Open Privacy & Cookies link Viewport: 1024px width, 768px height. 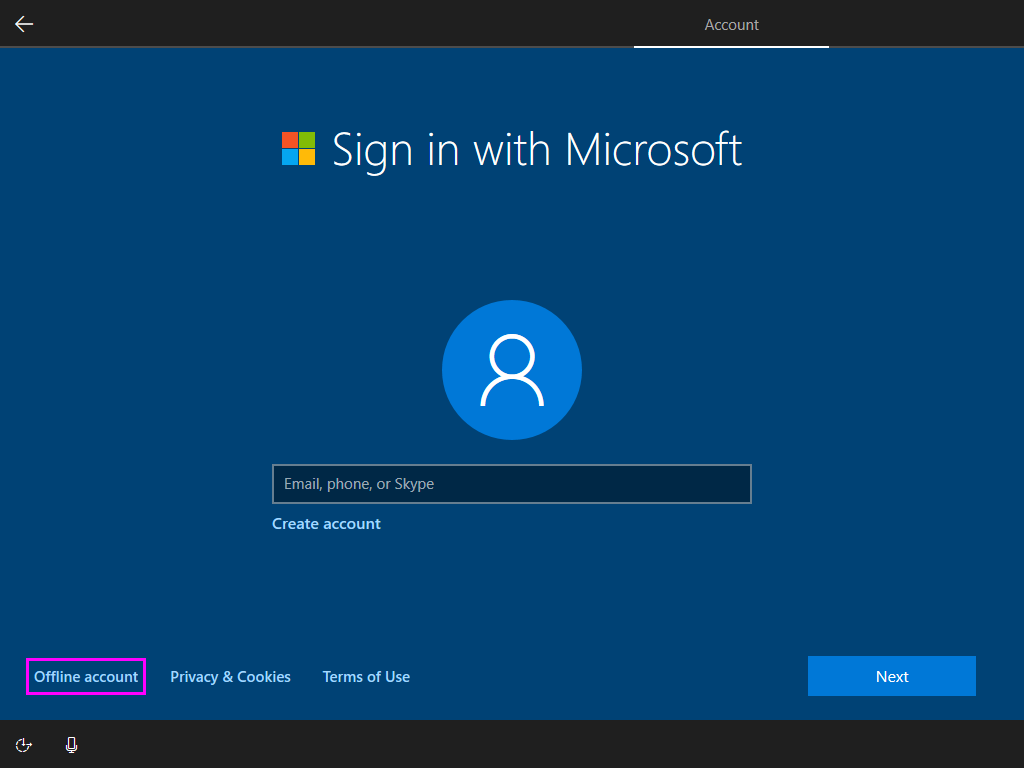pyautogui.click(x=231, y=677)
